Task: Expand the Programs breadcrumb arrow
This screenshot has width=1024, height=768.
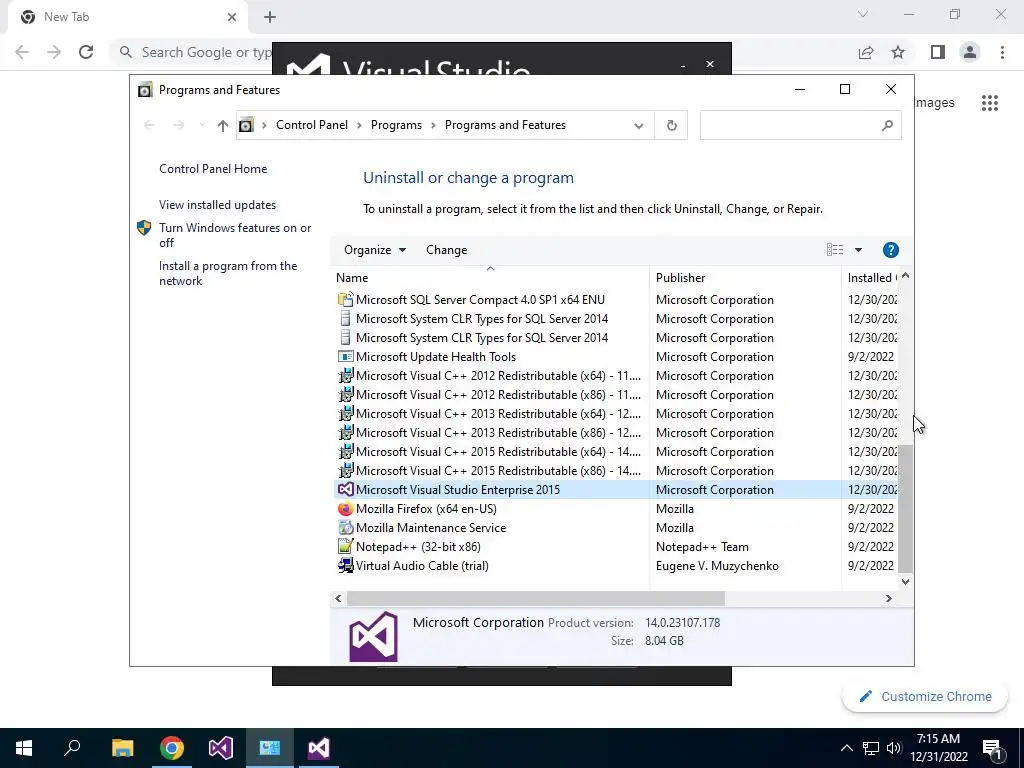Action: pos(433,125)
